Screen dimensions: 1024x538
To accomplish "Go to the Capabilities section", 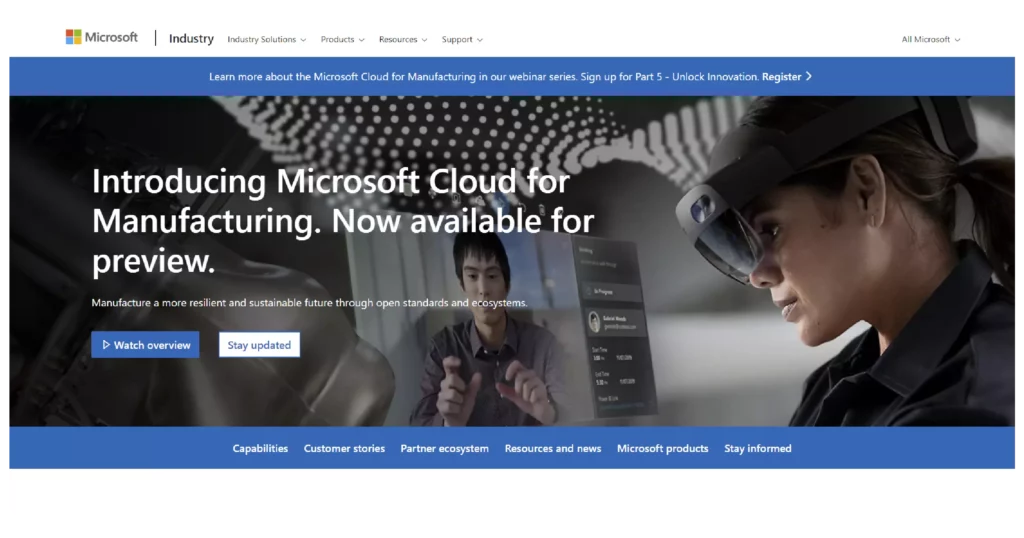I will pyautogui.click(x=260, y=449).
